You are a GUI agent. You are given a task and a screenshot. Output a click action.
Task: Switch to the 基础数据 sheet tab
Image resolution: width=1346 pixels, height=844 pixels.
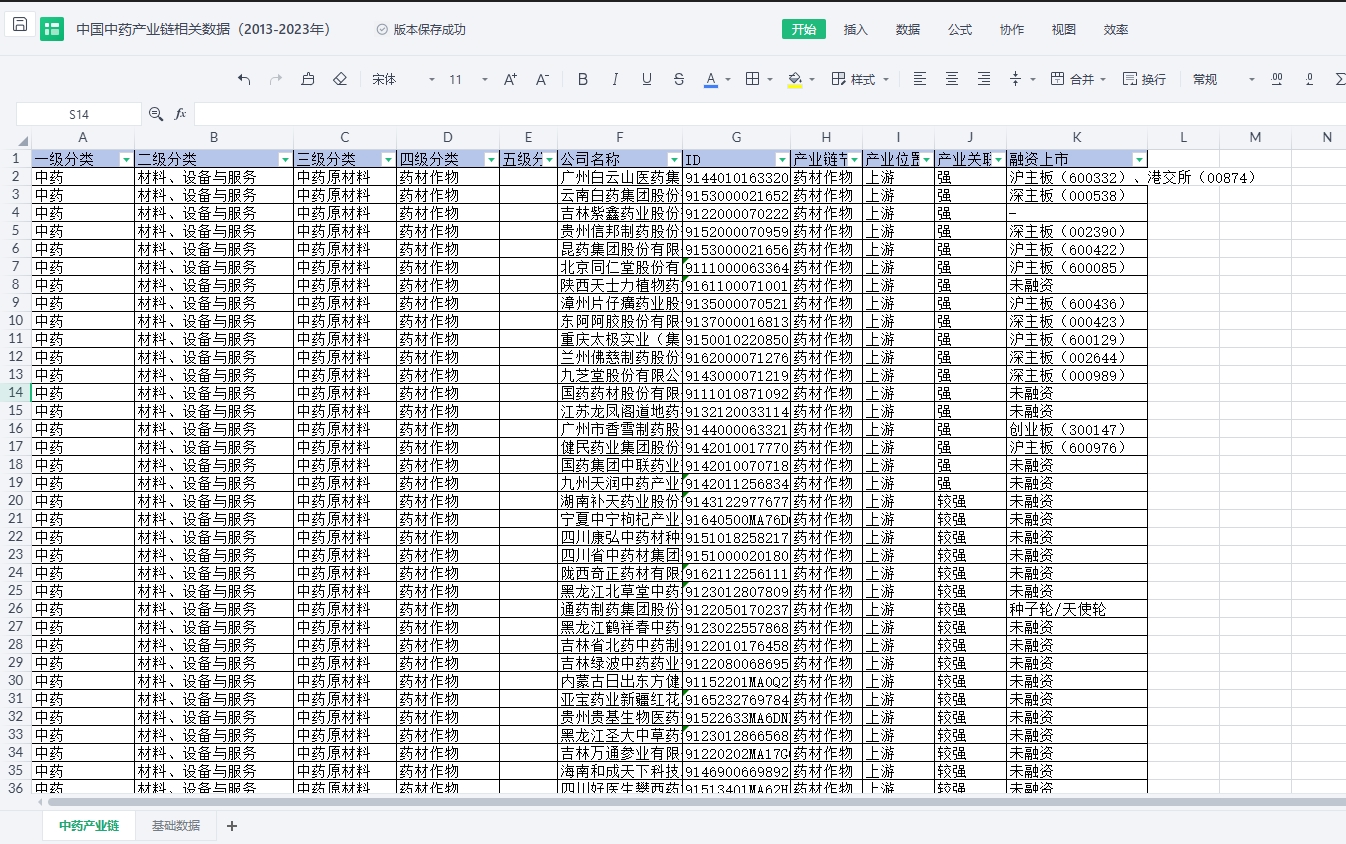point(176,825)
